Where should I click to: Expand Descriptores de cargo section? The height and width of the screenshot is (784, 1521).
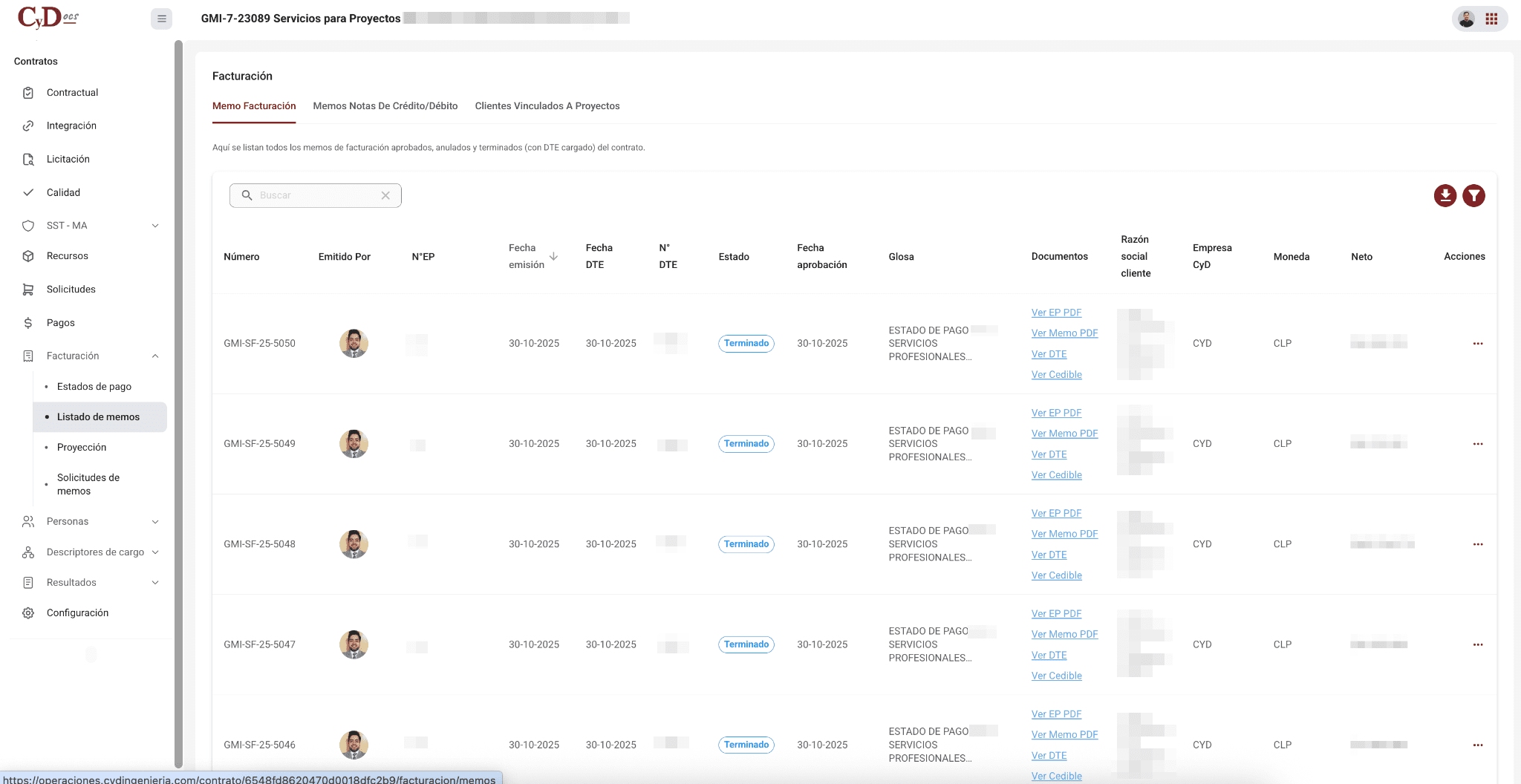pyautogui.click(x=155, y=552)
